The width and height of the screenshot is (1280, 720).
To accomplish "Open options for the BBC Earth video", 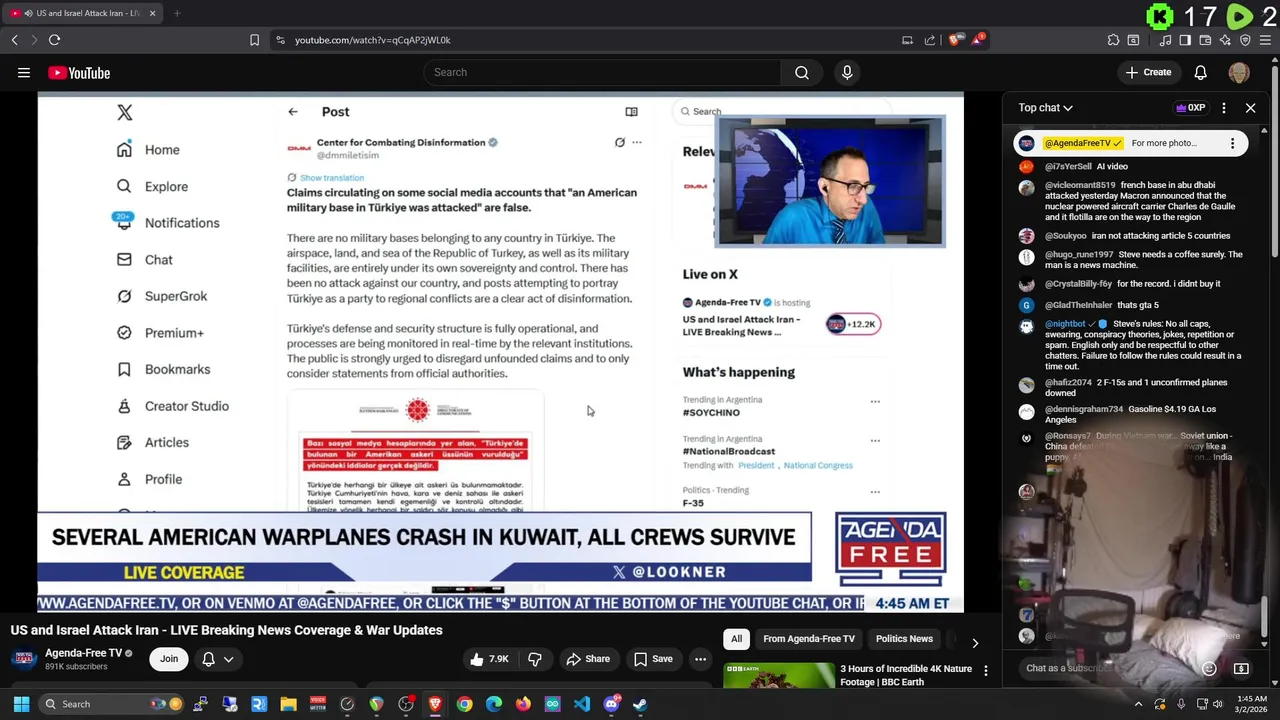I will click(x=985, y=670).
